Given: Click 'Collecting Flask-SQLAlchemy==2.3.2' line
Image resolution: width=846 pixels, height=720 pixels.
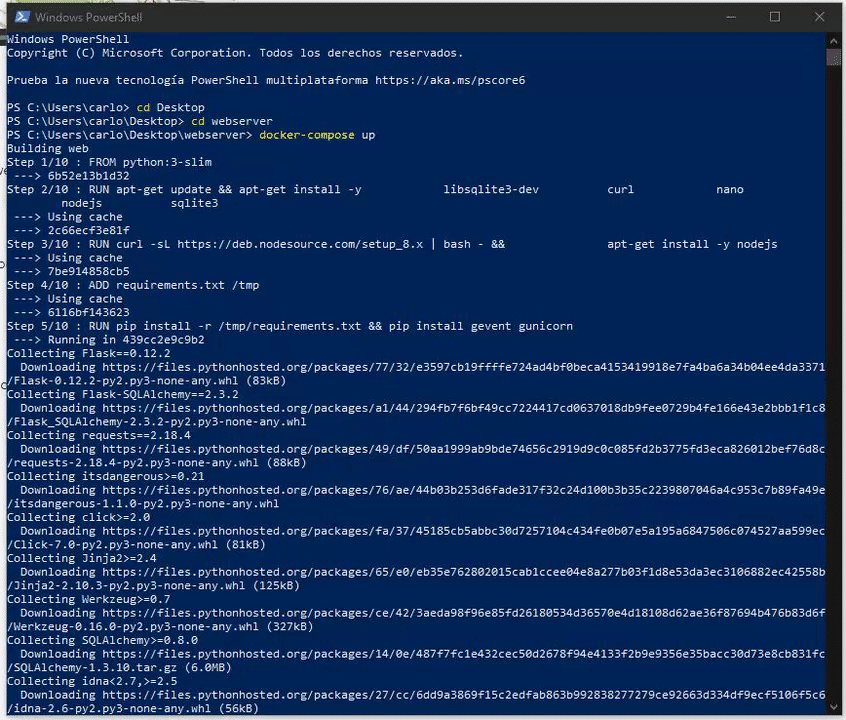Looking at the screenshot, I should (122, 395).
